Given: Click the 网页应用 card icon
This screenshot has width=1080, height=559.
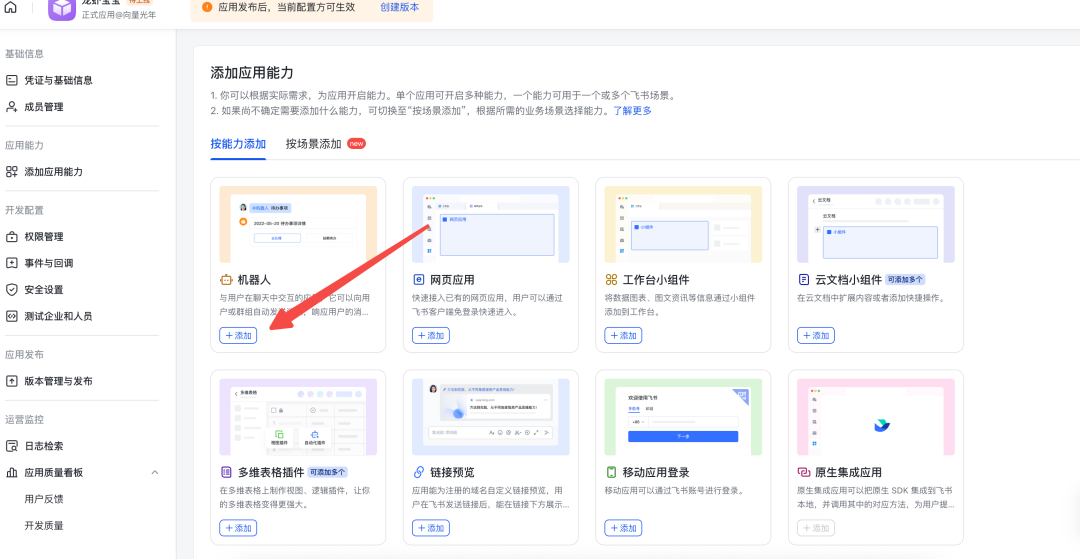Looking at the screenshot, I should pos(419,280).
